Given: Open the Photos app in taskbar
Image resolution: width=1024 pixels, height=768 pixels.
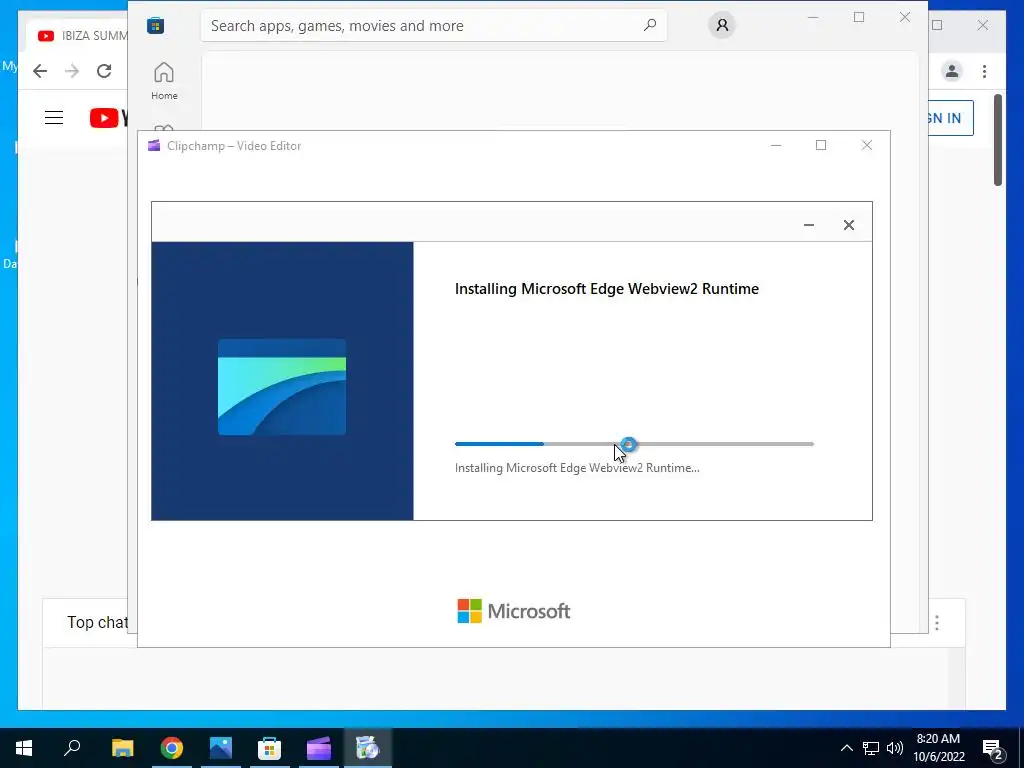Looking at the screenshot, I should click(221, 748).
